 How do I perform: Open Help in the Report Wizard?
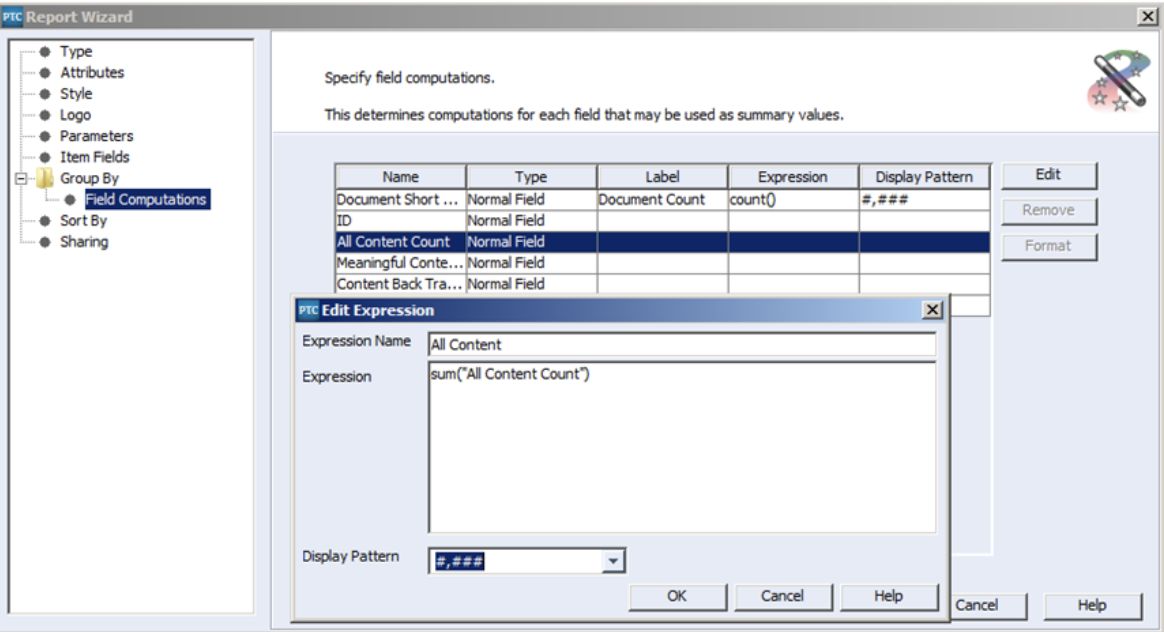tap(1092, 605)
